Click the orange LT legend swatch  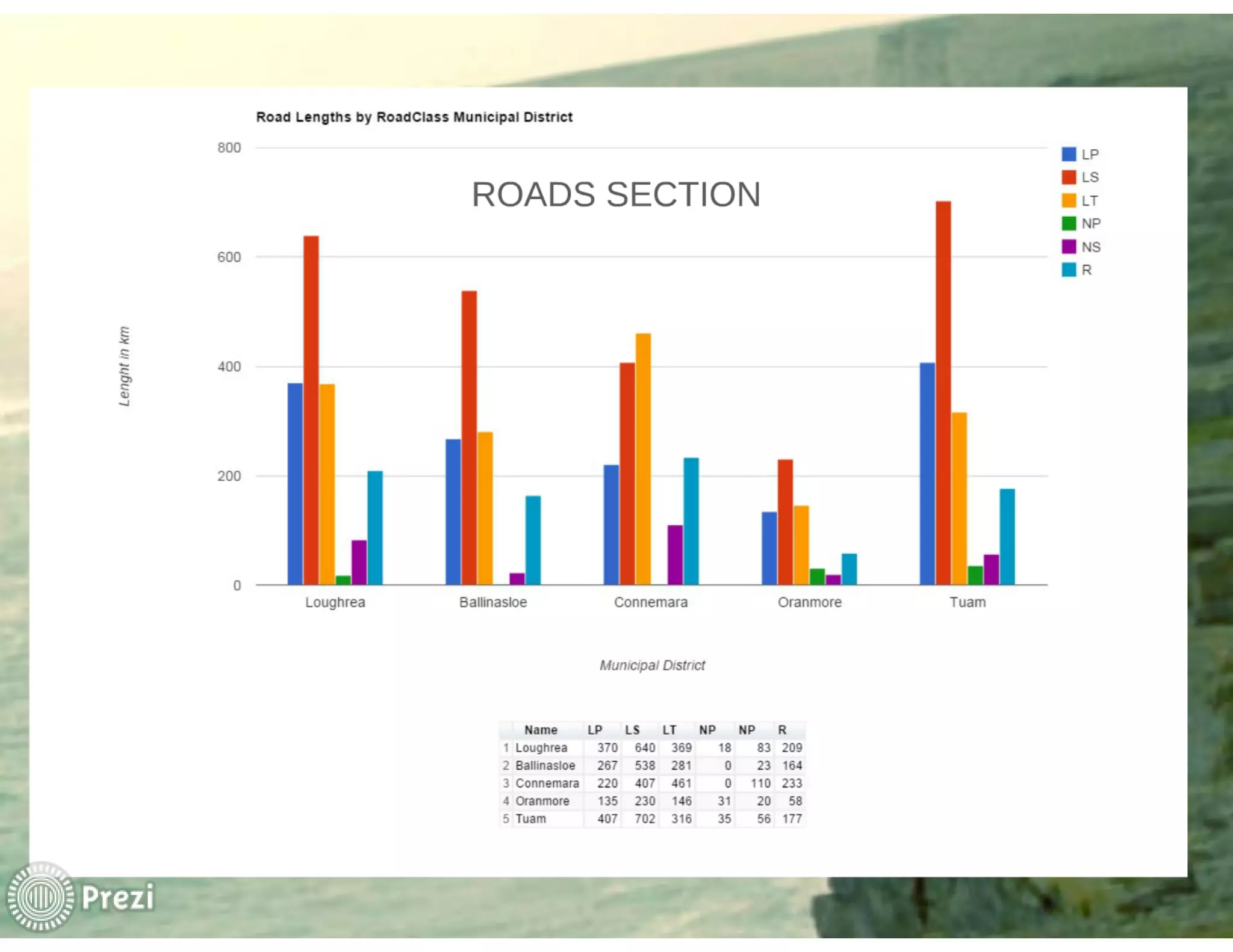pos(1069,200)
